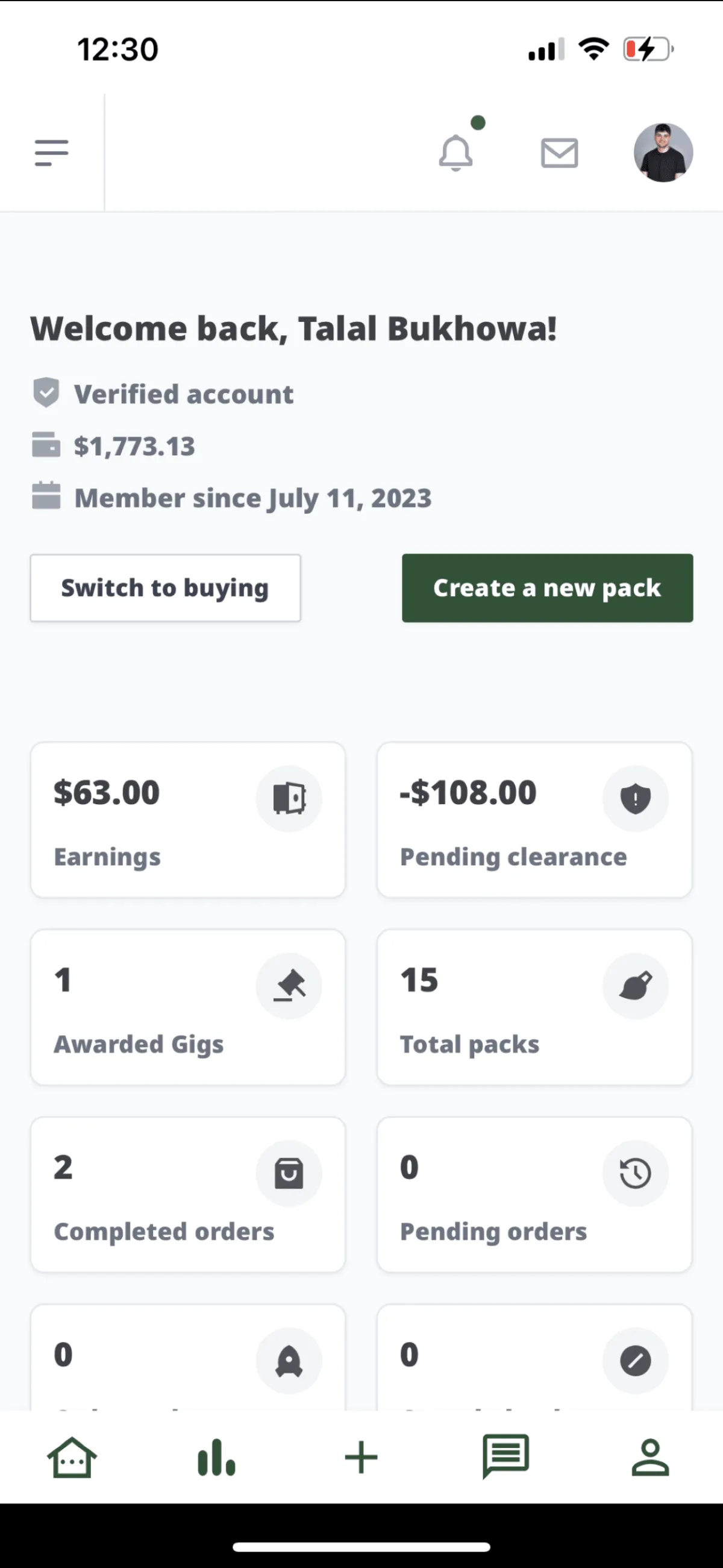The height and width of the screenshot is (1568, 723).
Task: Tap the plus icon in bottom bar
Action: point(361,1457)
